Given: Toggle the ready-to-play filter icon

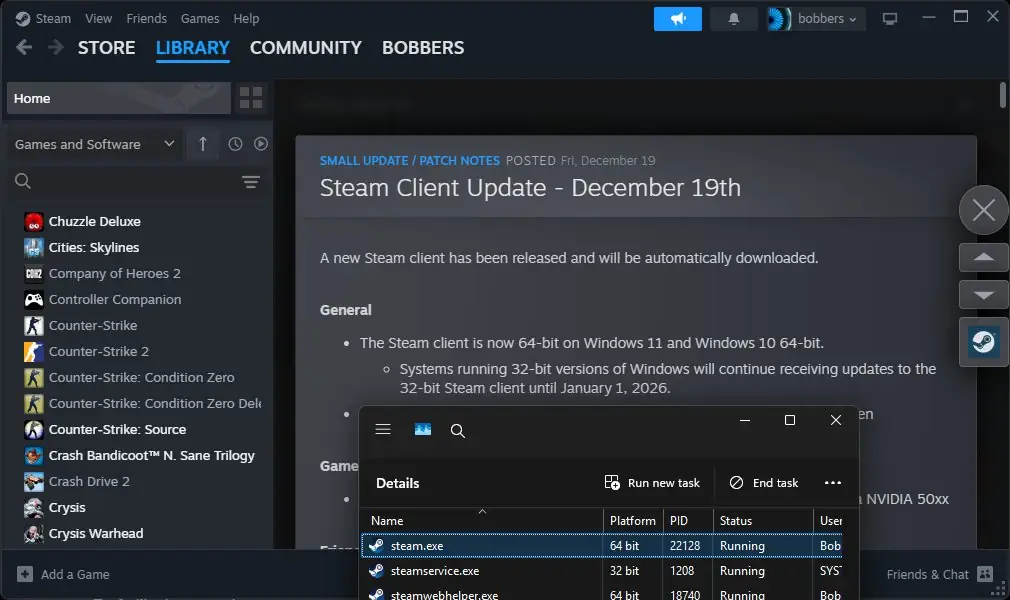Looking at the screenshot, I should click(261, 144).
